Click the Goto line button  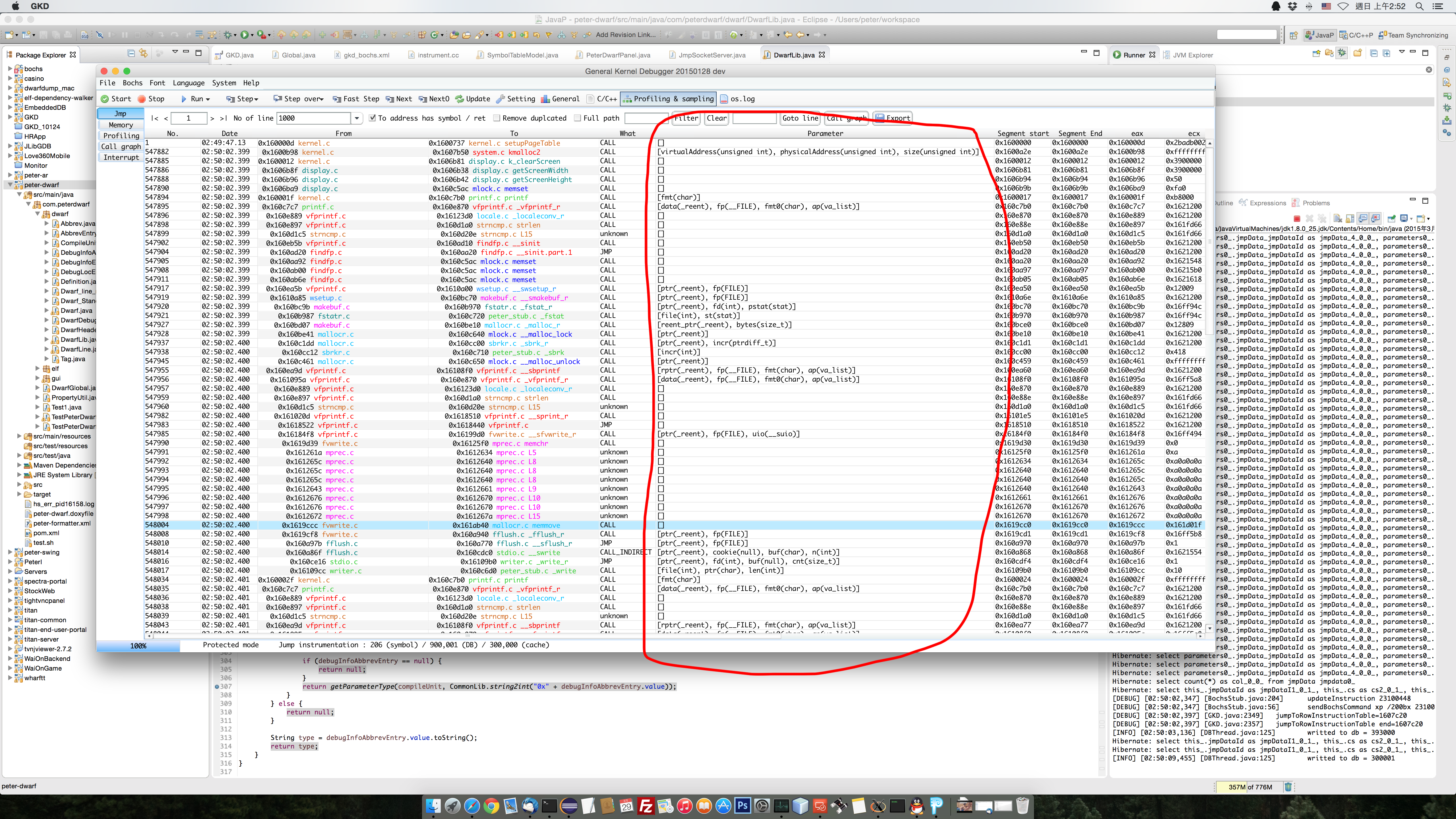tap(800, 118)
